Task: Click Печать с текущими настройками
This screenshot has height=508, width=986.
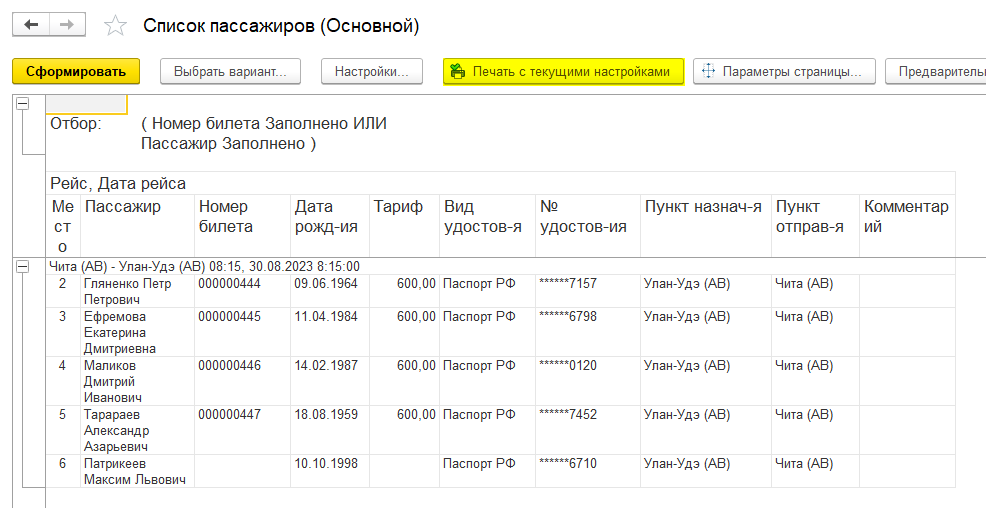Action: (563, 71)
